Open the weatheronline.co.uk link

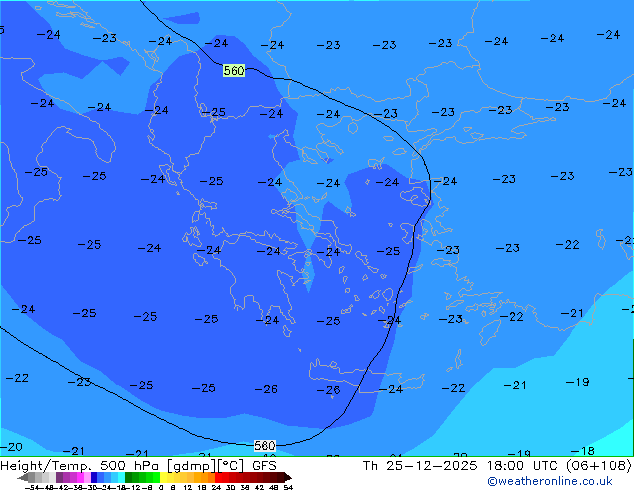point(550,481)
